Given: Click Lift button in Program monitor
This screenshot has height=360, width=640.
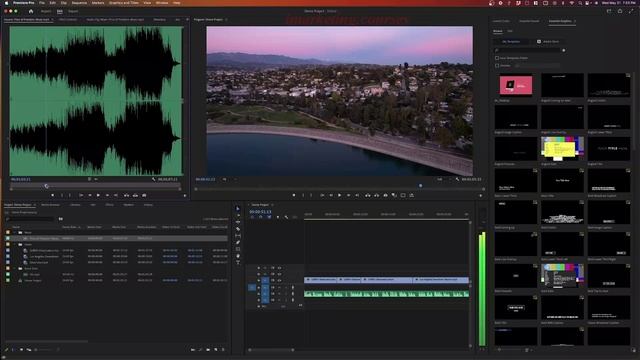Looking at the screenshot, I should [368, 196].
